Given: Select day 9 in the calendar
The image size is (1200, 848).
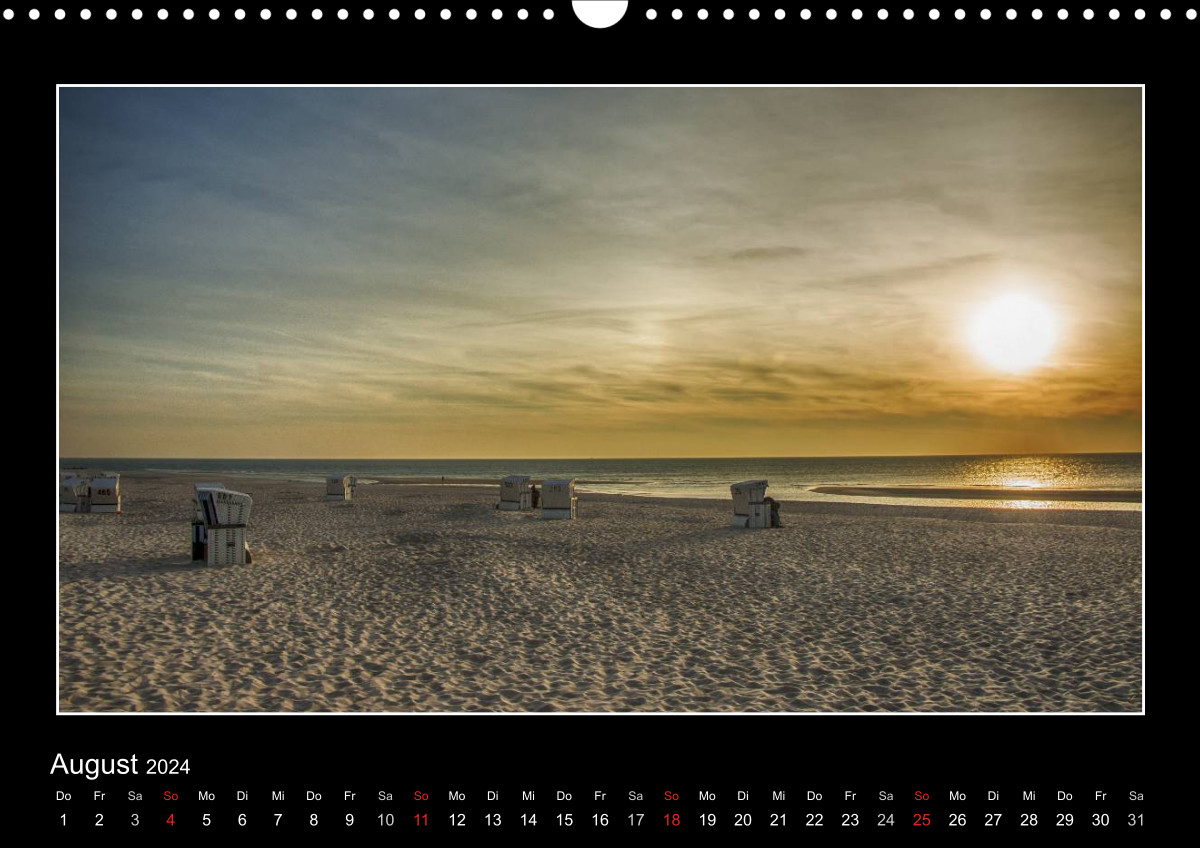Looking at the screenshot, I should click(x=349, y=820).
